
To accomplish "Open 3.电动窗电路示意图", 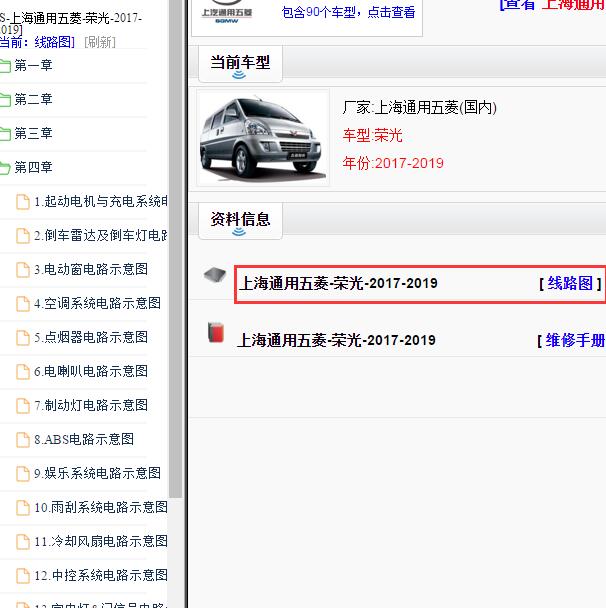I will click(91, 269).
